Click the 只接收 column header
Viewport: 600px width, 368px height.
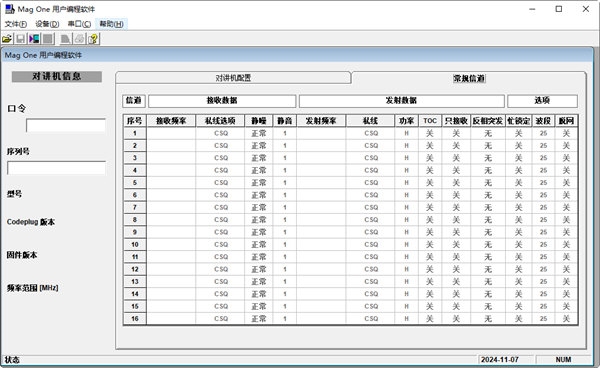pyautogui.click(x=456, y=121)
